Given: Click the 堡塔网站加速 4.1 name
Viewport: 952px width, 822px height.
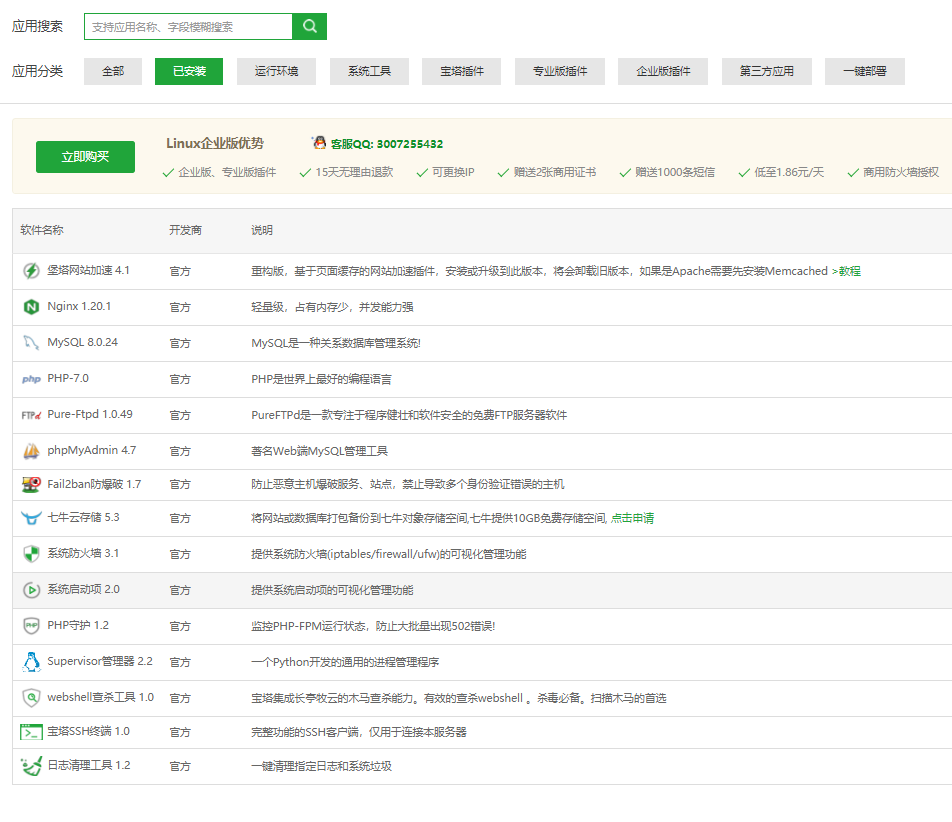Looking at the screenshot, I should tap(89, 270).
